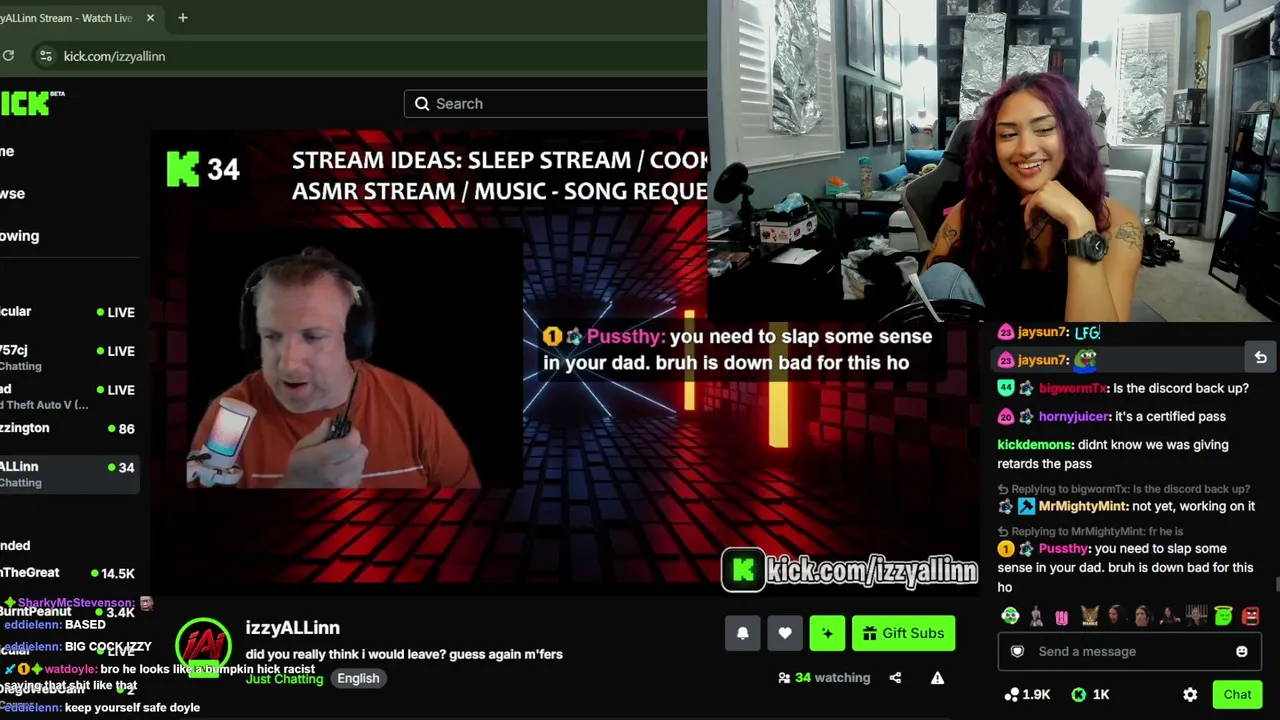
Task: Click the 'Replying to bigwormTx' reply reference
Action: pos(1124,489)
